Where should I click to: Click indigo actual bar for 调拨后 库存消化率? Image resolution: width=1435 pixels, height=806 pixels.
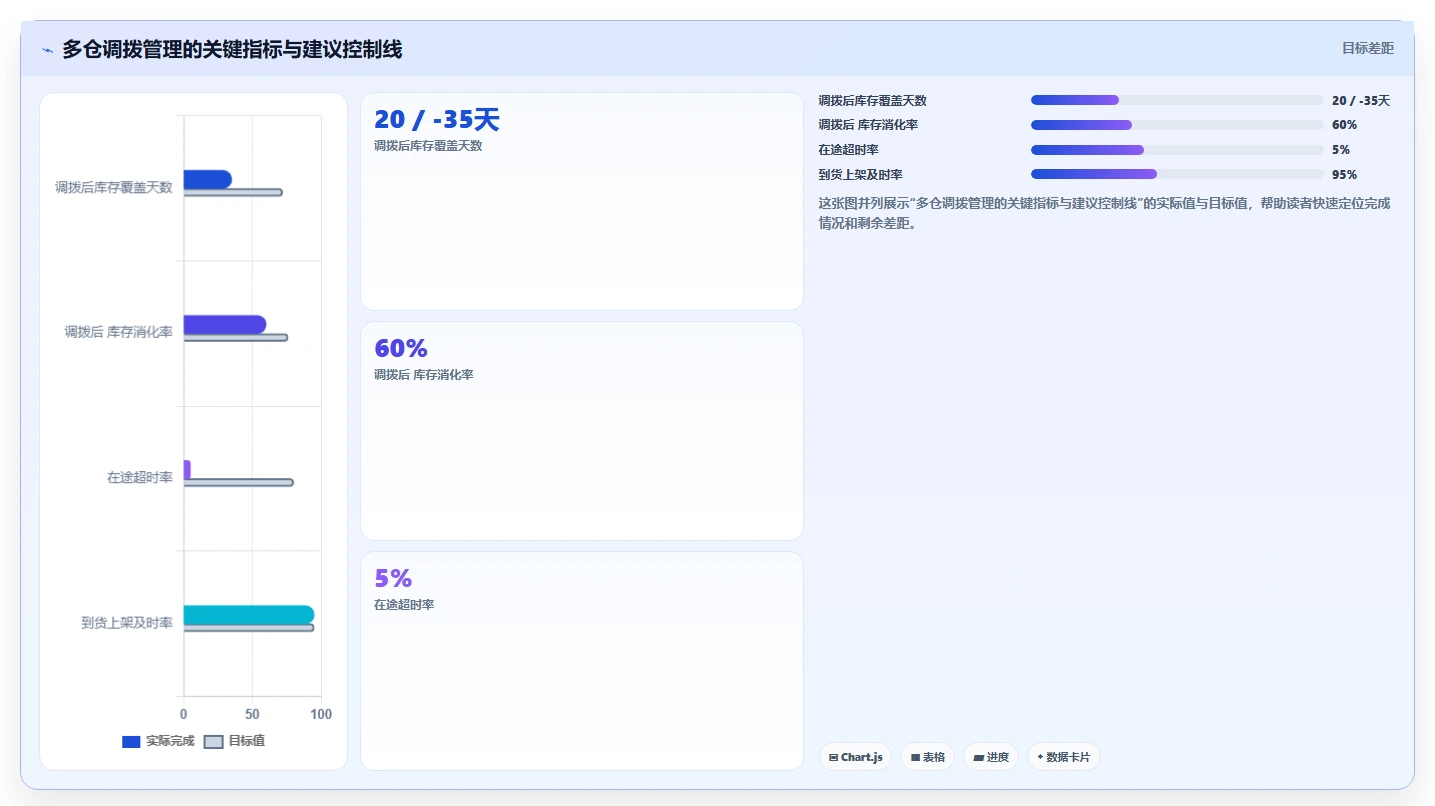pyautogui.click(x=225, y=324)
